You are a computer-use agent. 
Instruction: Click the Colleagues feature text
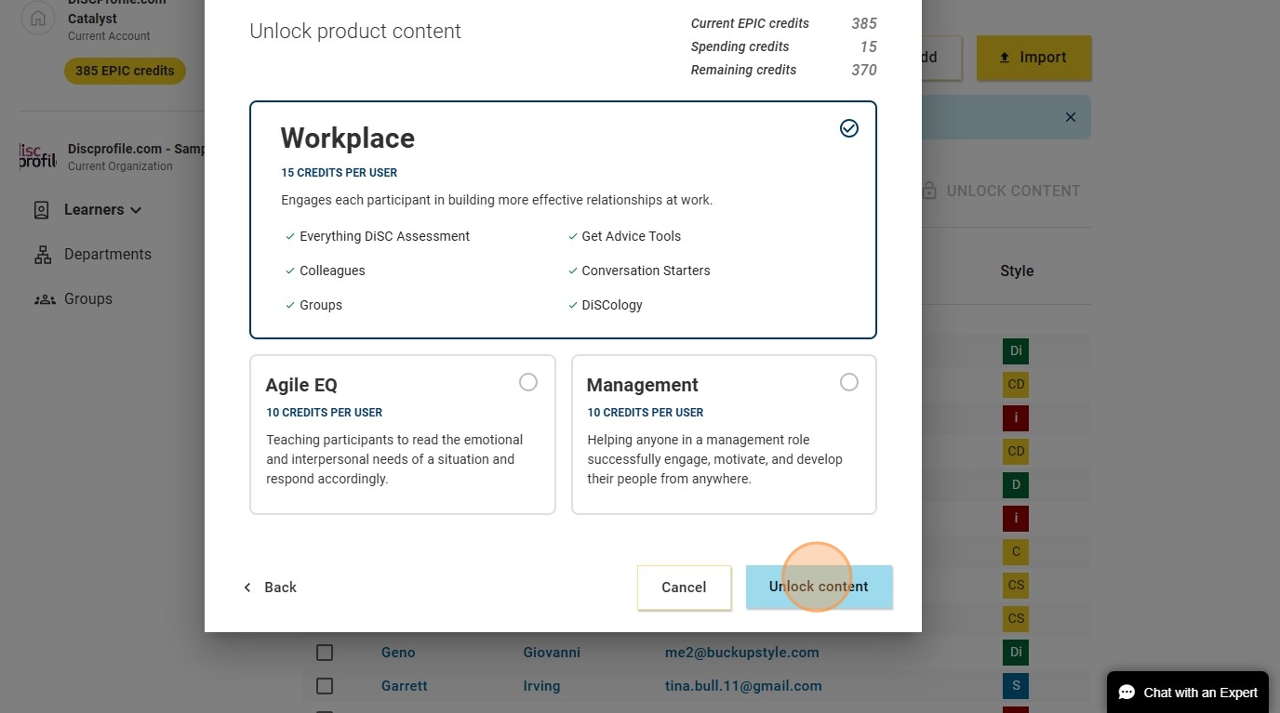(x=332, y=271)
